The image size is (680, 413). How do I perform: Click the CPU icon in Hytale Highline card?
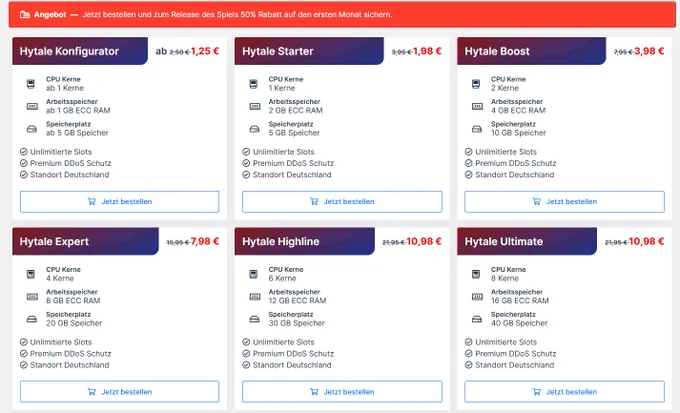[x=254, y=274]
